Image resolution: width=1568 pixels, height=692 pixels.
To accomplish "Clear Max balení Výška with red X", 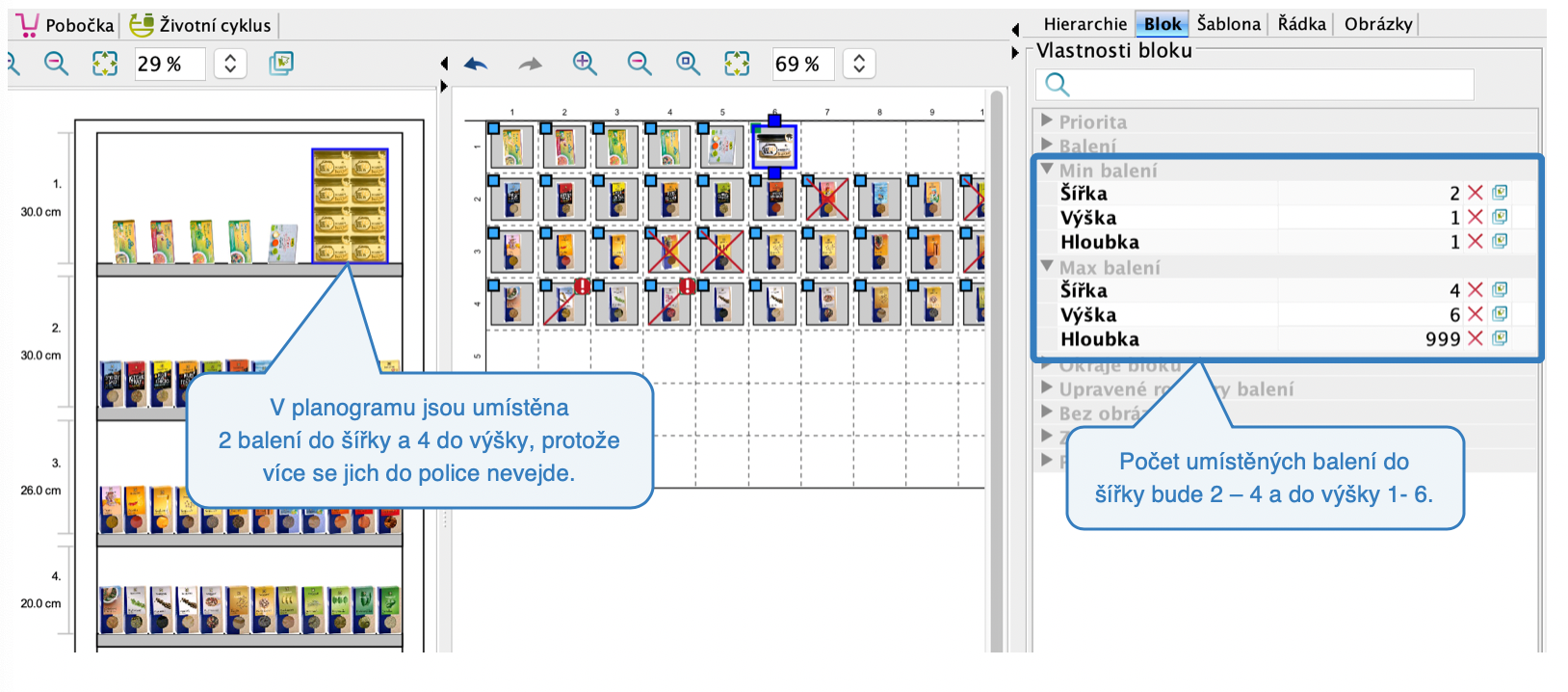I will (1476, 313).
